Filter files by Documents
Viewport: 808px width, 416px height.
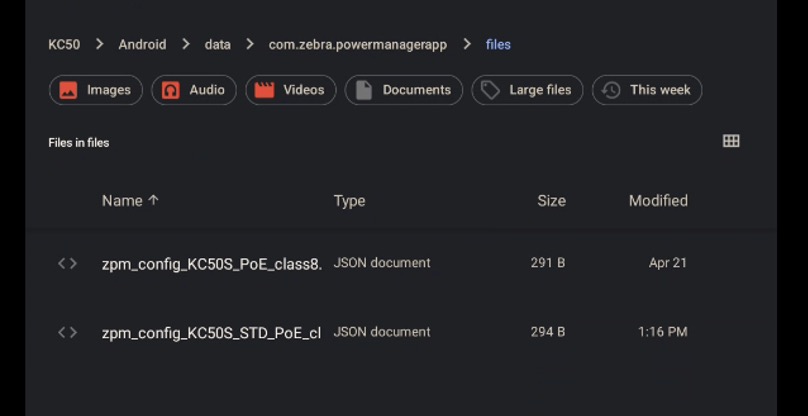click(x=403, y=90)
